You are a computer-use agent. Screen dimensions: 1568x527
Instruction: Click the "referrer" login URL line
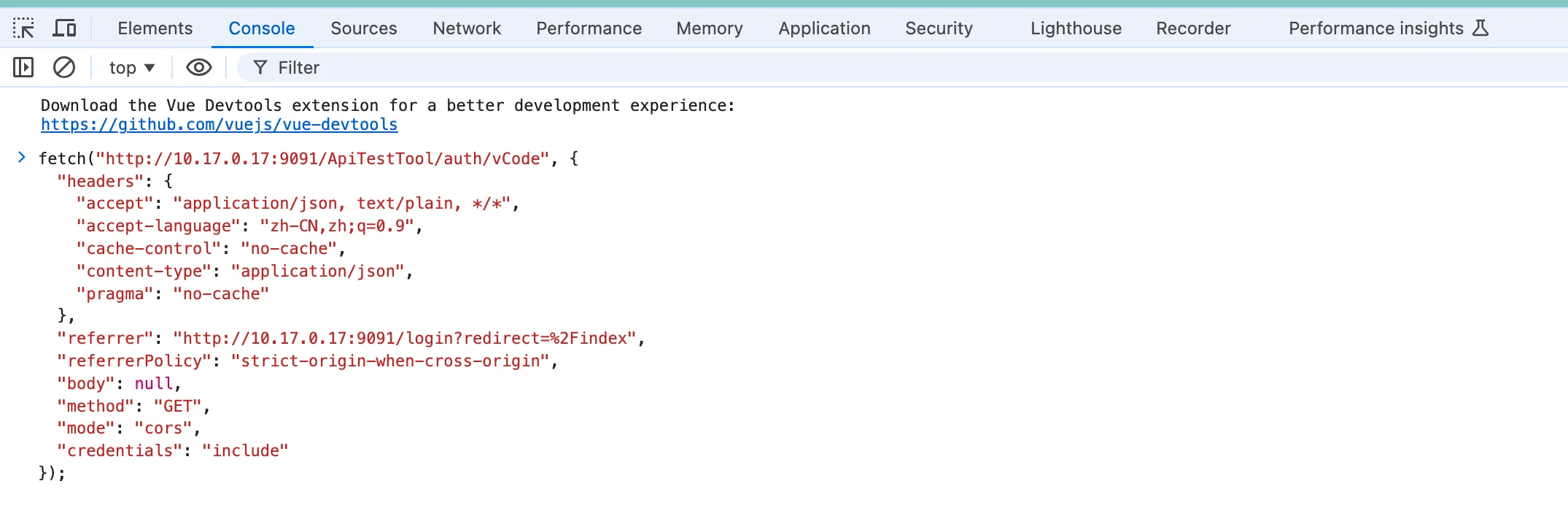[351, 339]
